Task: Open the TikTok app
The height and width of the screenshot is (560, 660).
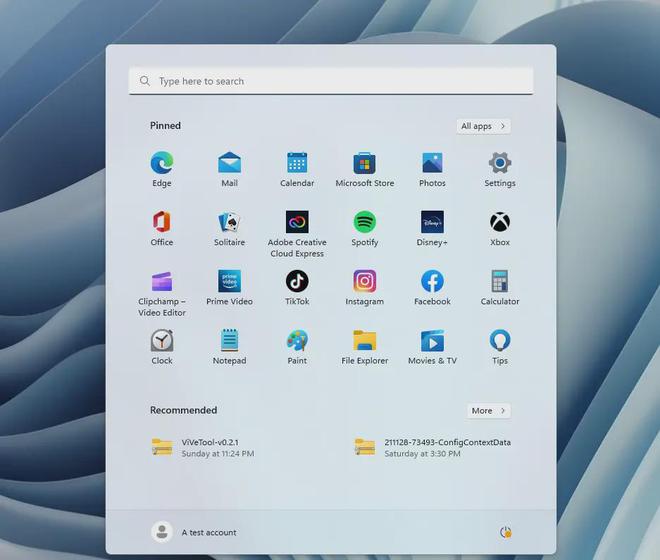Action: (297, 281)
